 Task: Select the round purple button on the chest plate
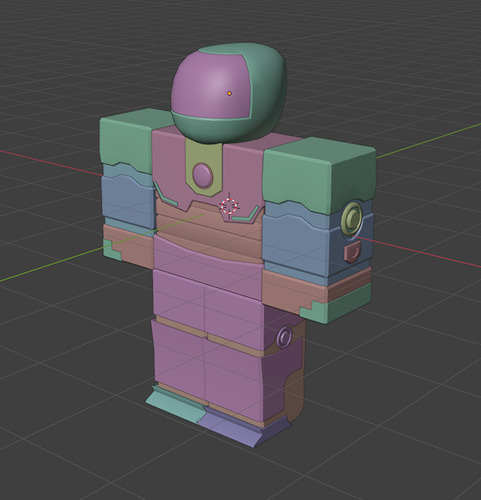coord(202,175)
